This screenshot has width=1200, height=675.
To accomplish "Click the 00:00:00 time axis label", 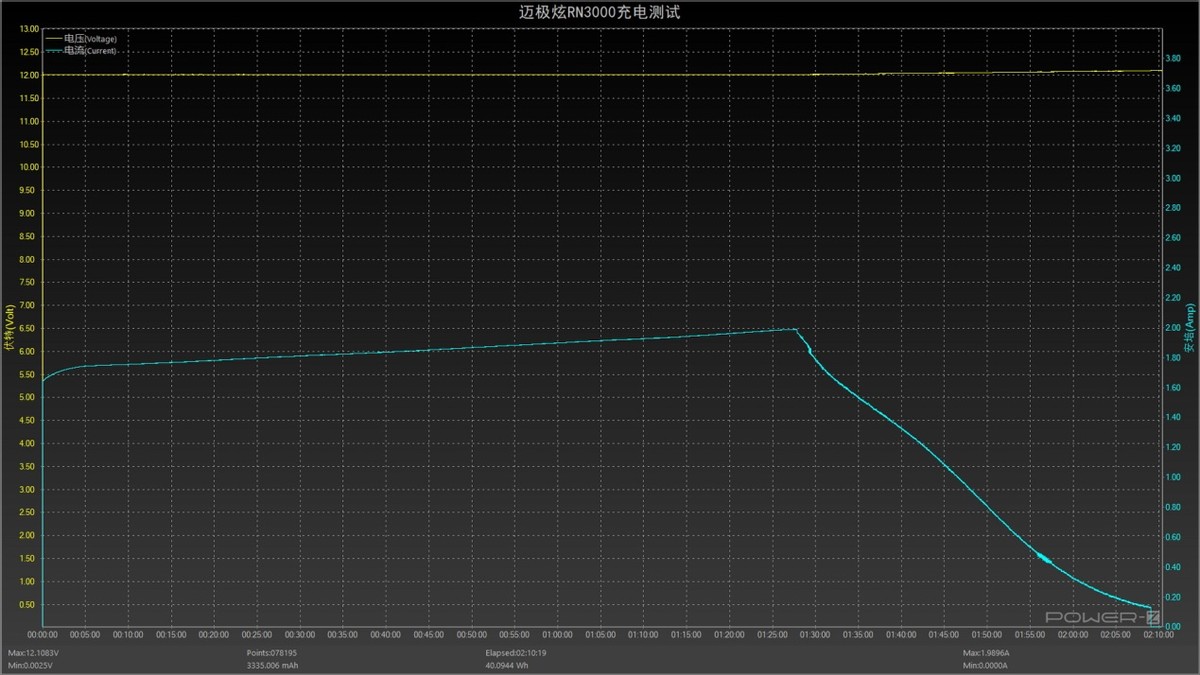I will click(43, 635).
